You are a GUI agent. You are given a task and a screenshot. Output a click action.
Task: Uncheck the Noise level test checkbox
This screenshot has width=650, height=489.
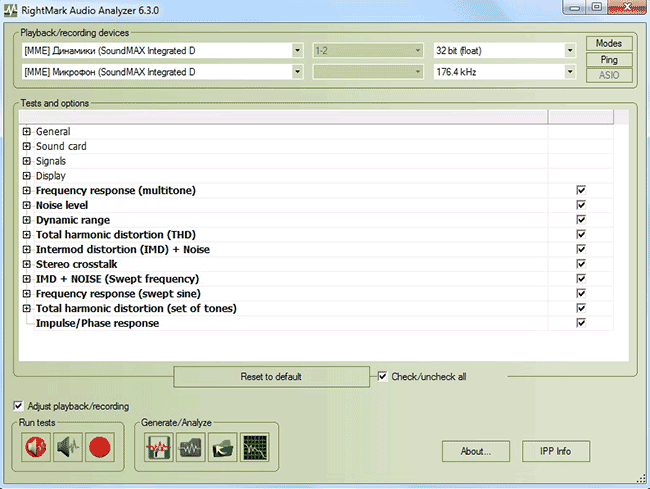(580, 205)
